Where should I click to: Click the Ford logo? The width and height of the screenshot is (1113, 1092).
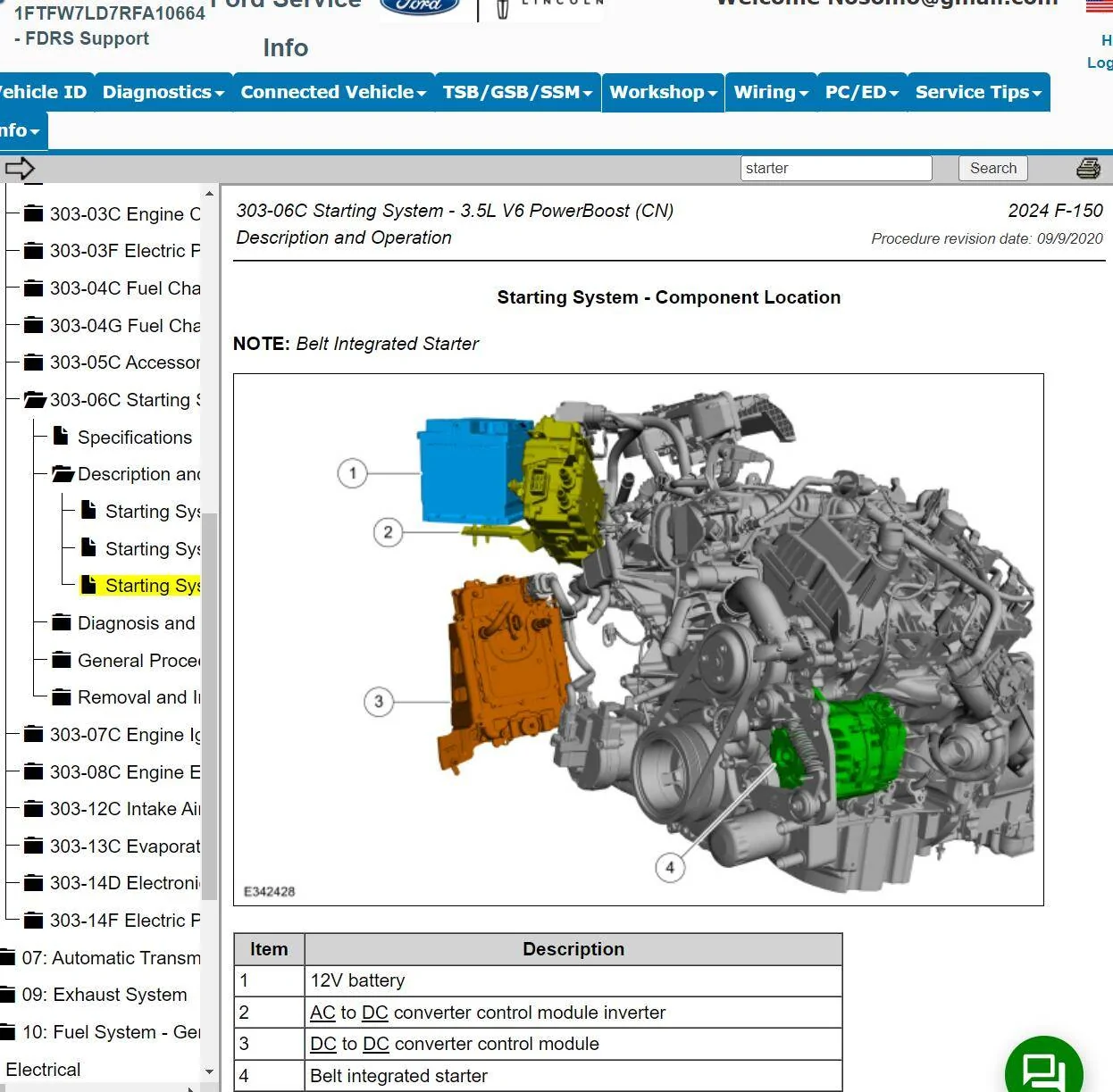point(420,7)
